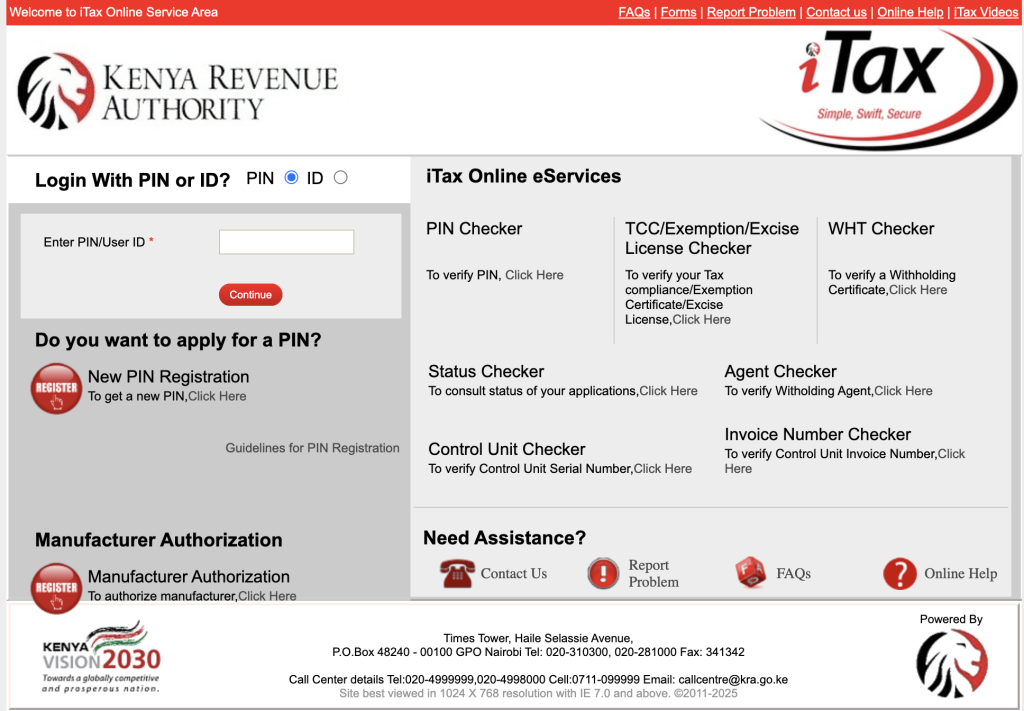
Task: Click Here link for WHT Checker
Action: pos(917,290)
